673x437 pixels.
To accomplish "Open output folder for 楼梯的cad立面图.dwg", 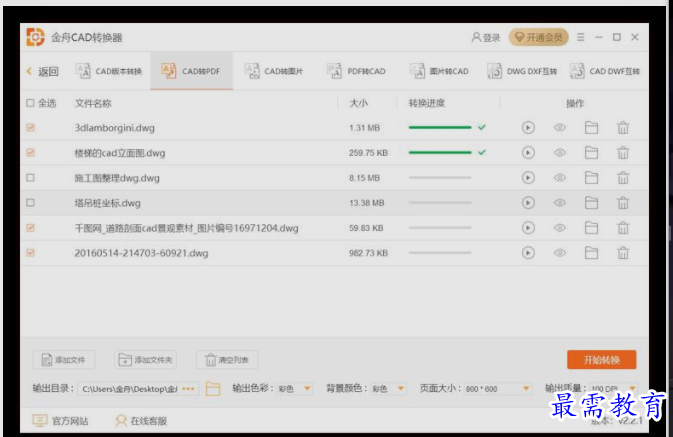I will point(591,152).
